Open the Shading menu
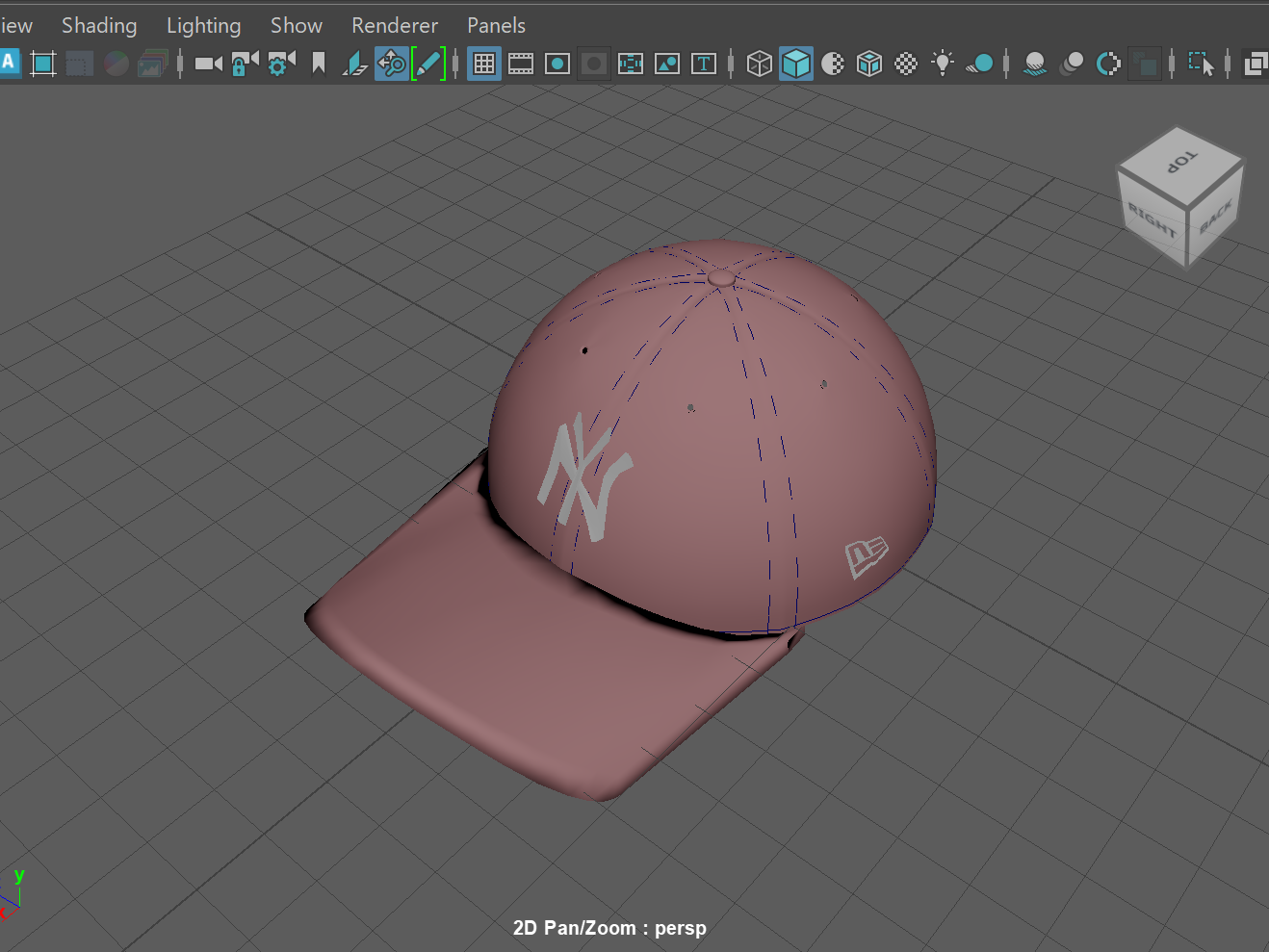 (x=99, y=25)
